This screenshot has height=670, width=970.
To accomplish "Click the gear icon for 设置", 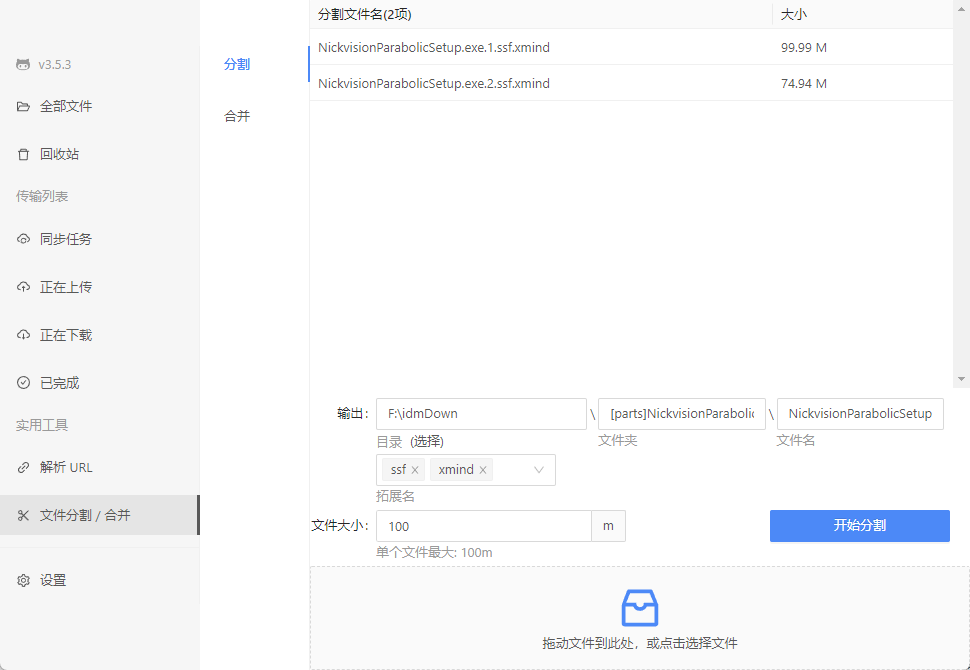I will pos(23,580).
